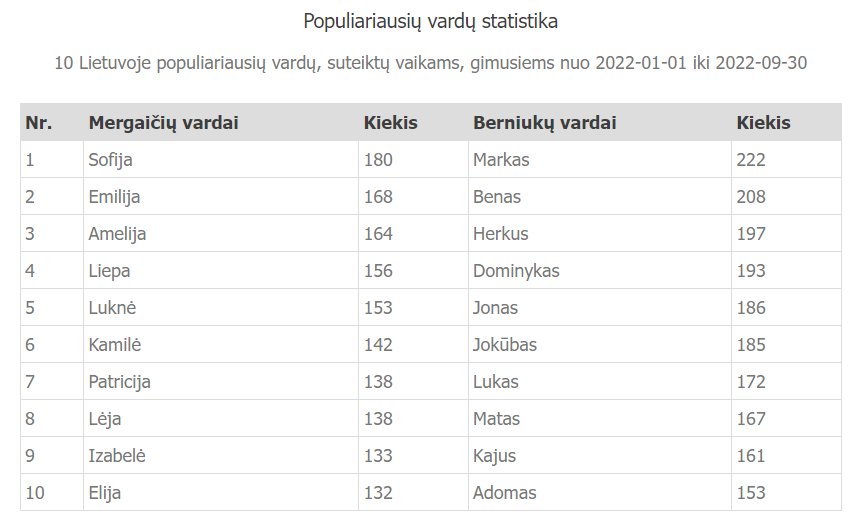Select the name Kajus
Screen dimensions: 859x526
pos(494,456)
